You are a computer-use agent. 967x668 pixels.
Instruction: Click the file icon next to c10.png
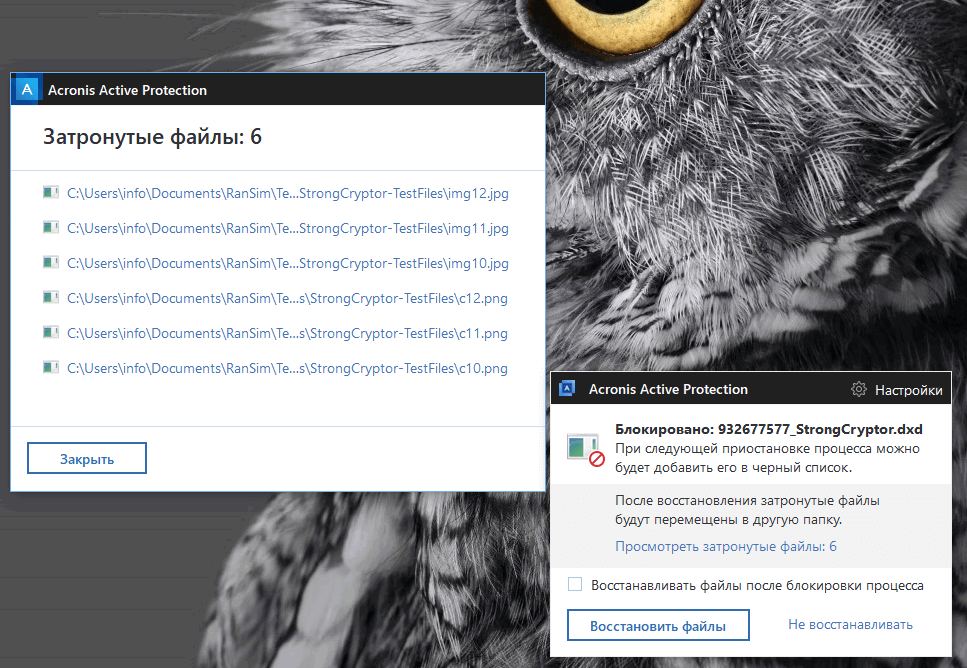tap(51, 368)
